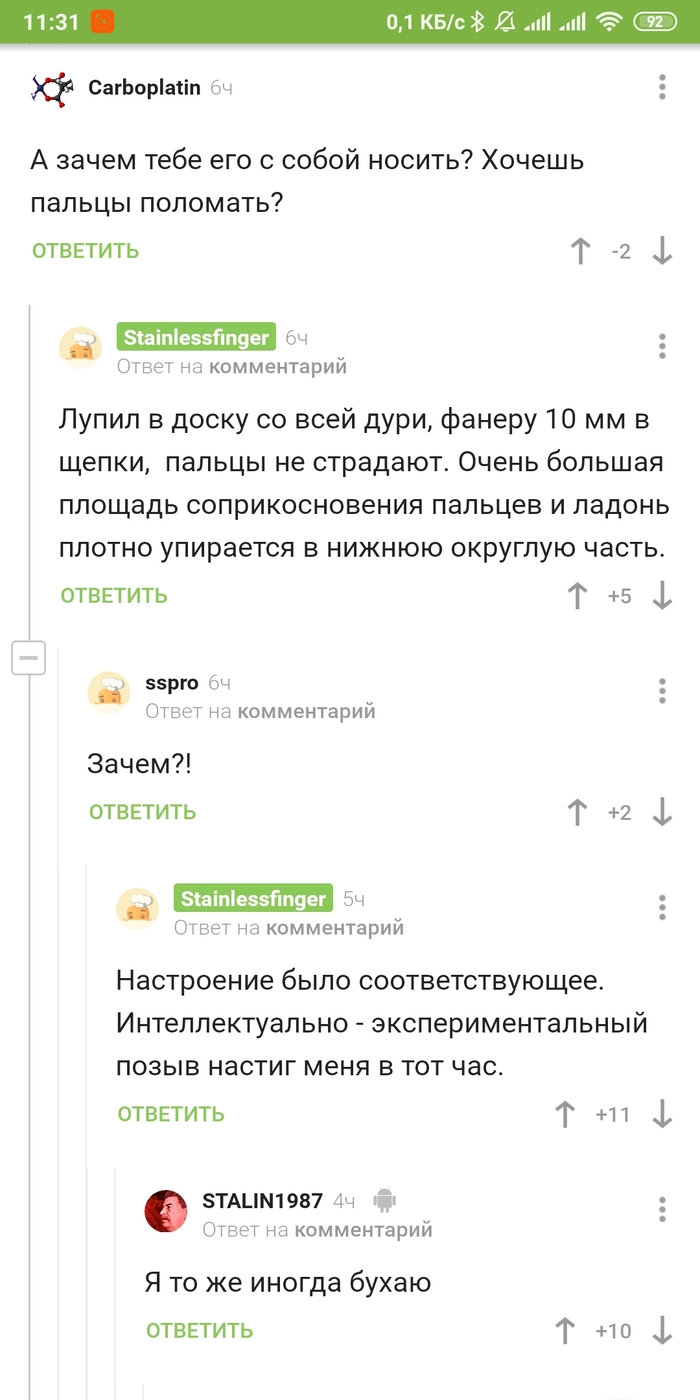Downvote sspro's 'Зачем?!' comment
Viewport: 700px width, 1400px height.
[x=662, y=812]
